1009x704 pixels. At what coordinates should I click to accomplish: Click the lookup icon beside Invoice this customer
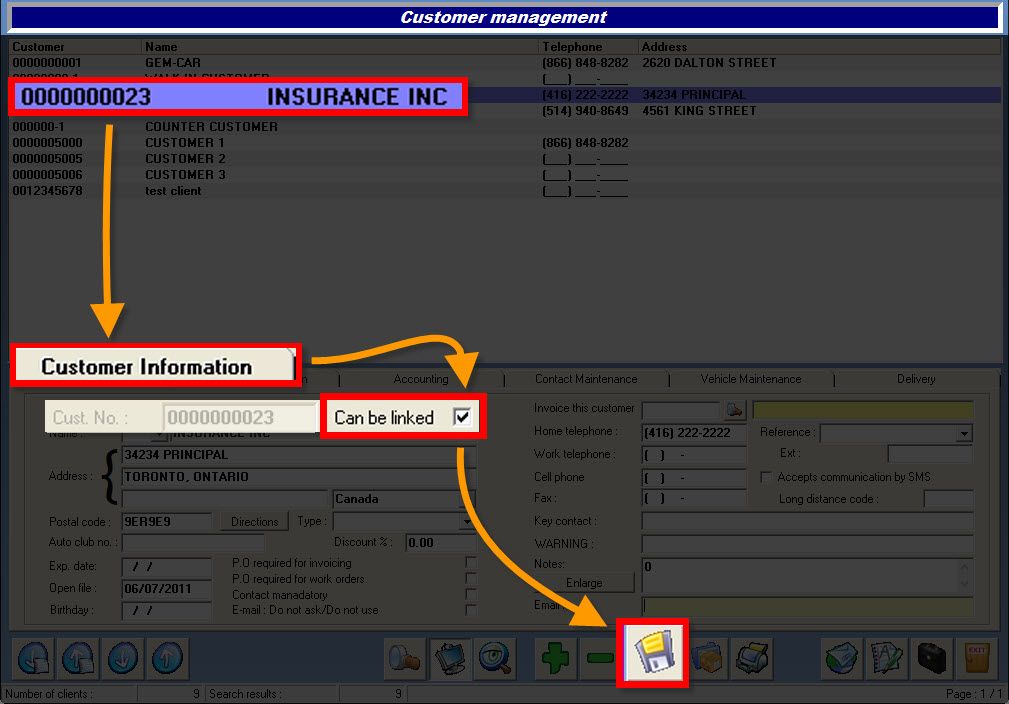tap(734, 409)
